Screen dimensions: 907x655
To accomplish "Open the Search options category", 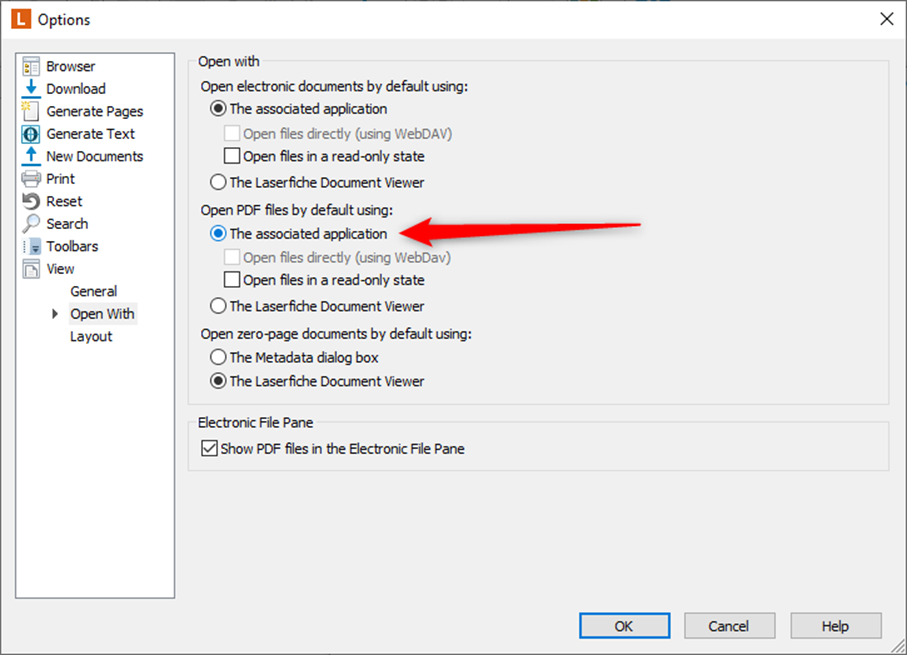I will (x=67, y=223).
